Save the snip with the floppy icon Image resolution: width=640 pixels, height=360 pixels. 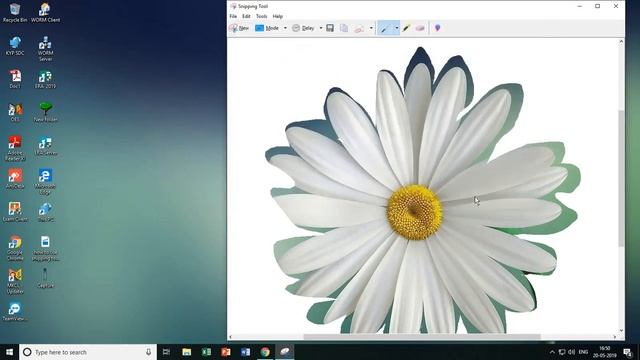click(330, 28)
